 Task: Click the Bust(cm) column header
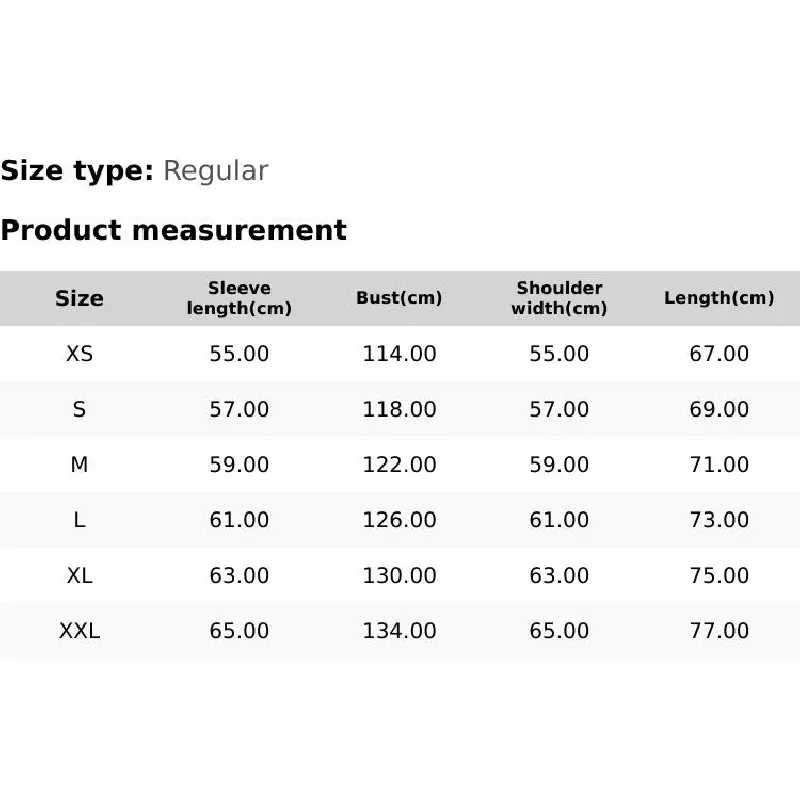[x=399, y=298]
